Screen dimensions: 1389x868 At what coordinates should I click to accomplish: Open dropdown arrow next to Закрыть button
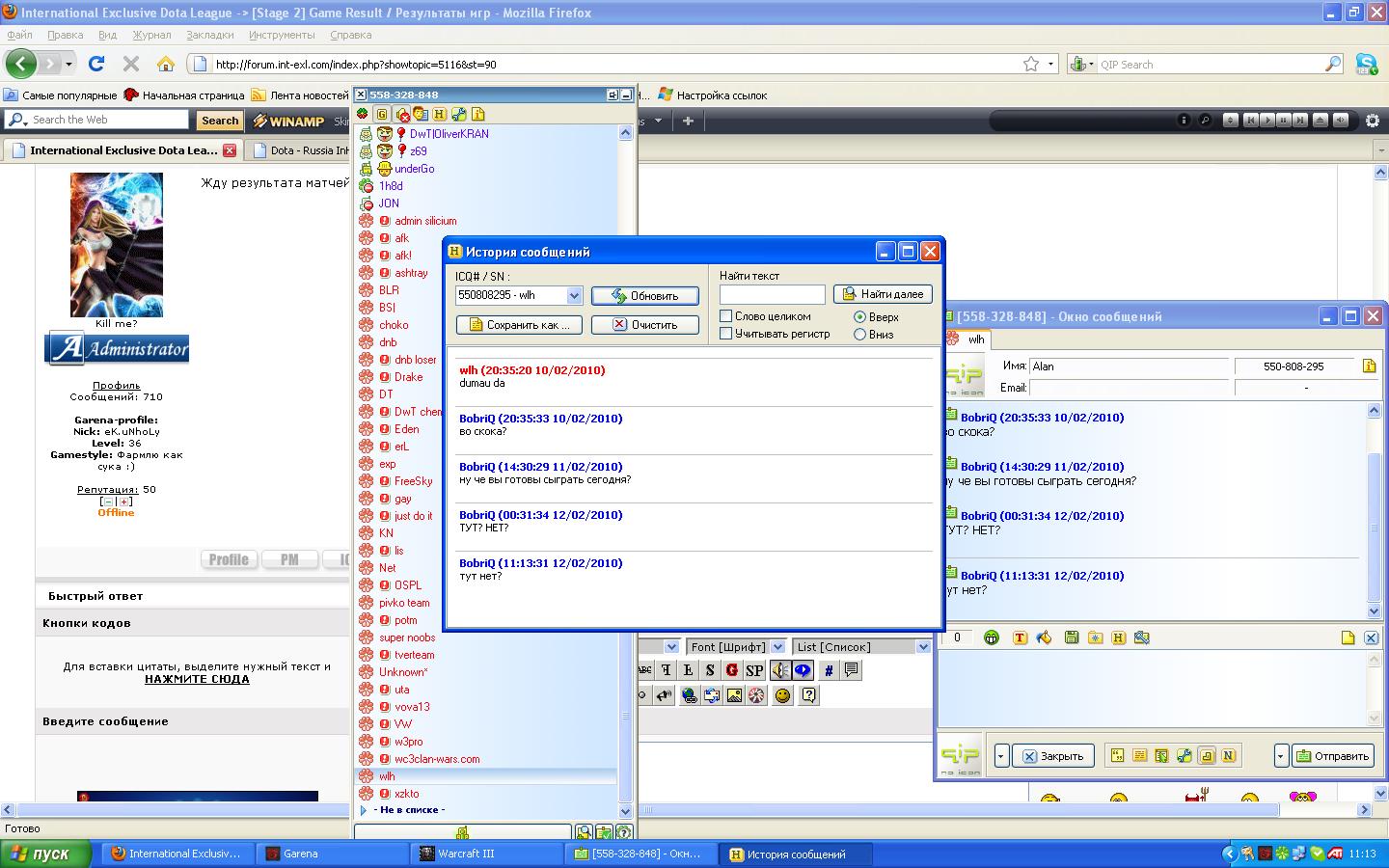pyautogui.click(x=1001, y=755)
